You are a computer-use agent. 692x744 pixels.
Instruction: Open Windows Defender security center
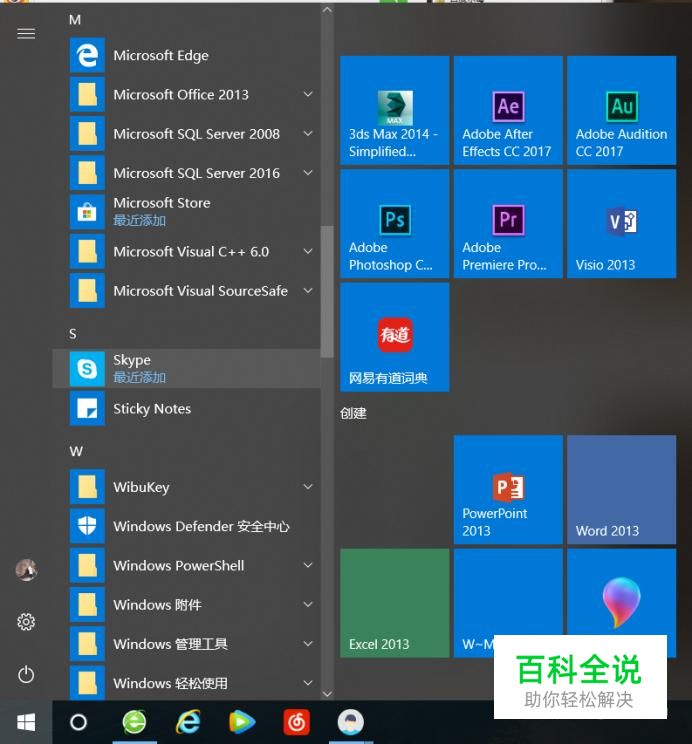tap(186, 526)
